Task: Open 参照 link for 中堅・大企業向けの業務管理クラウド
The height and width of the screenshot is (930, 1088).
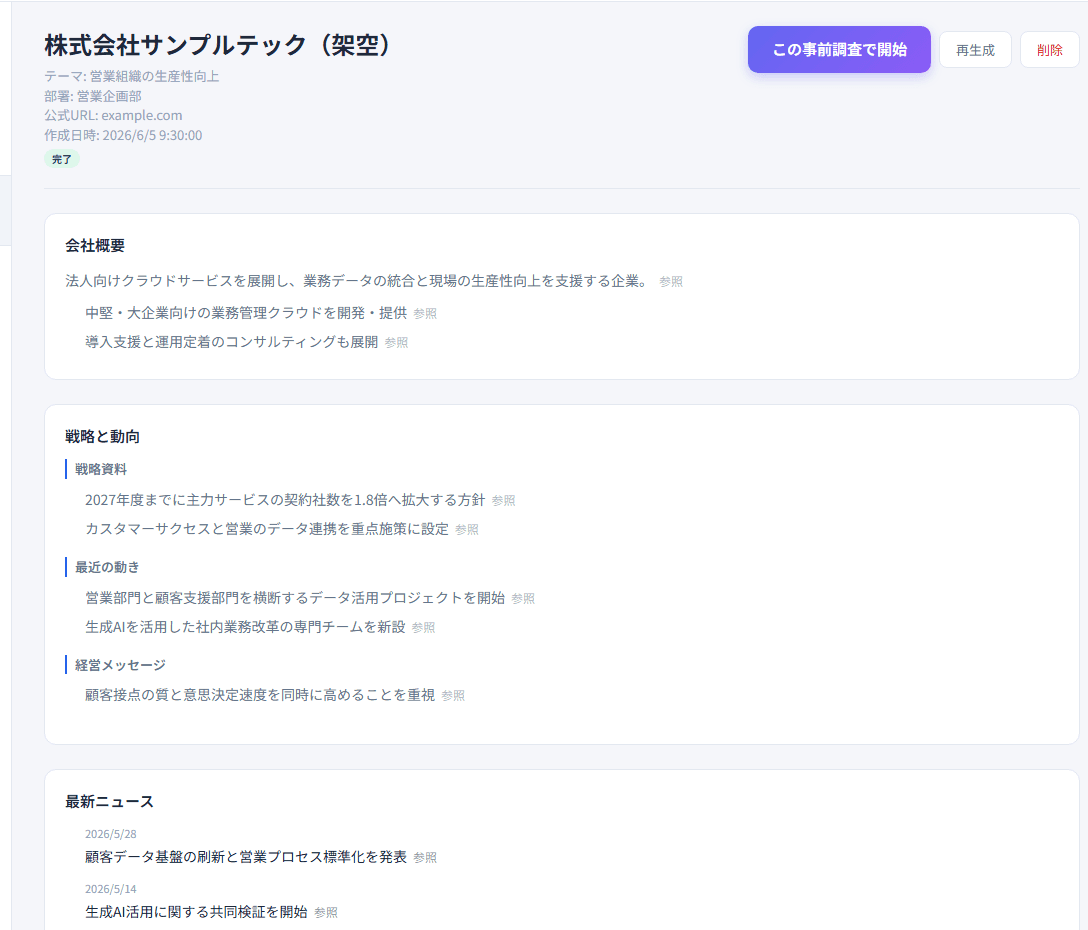Action: tap(425, 314)
